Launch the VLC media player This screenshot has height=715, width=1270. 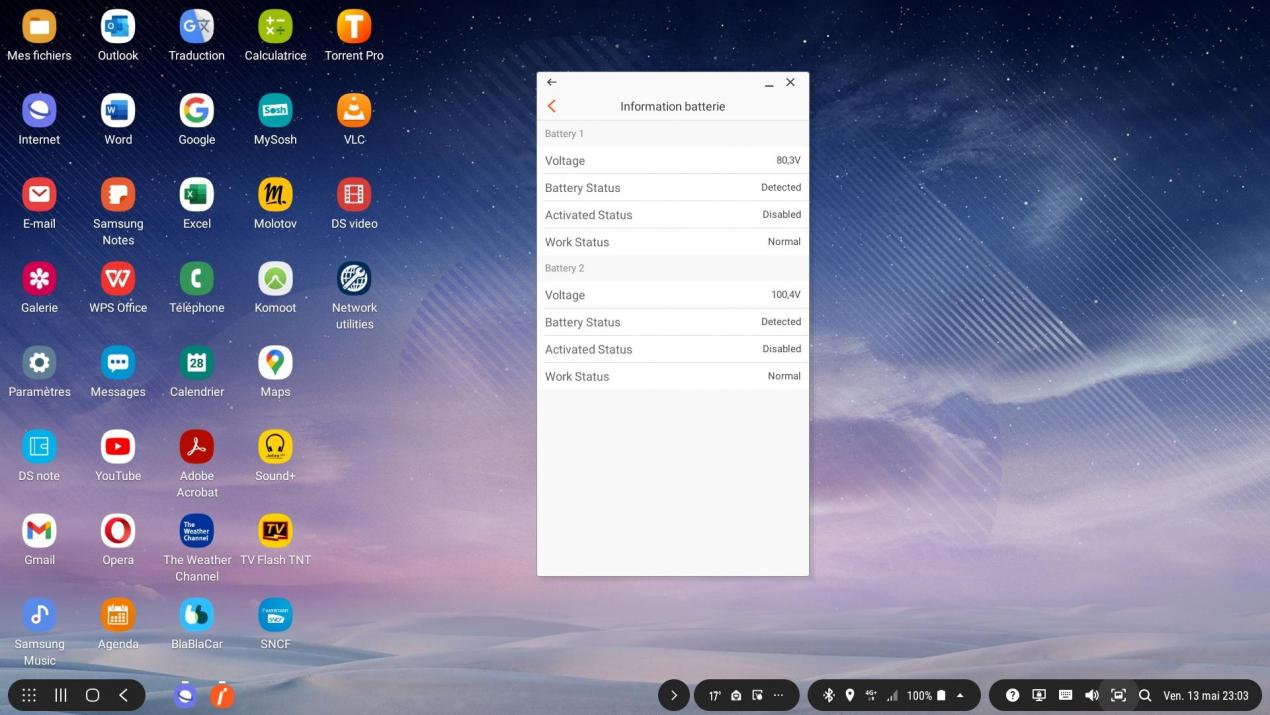click(x=354, y=110)
